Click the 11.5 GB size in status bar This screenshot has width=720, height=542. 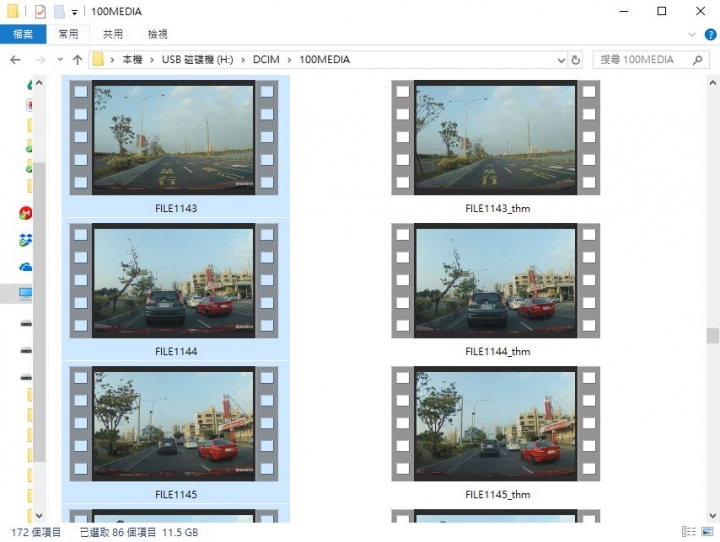(x=180, y=532)
